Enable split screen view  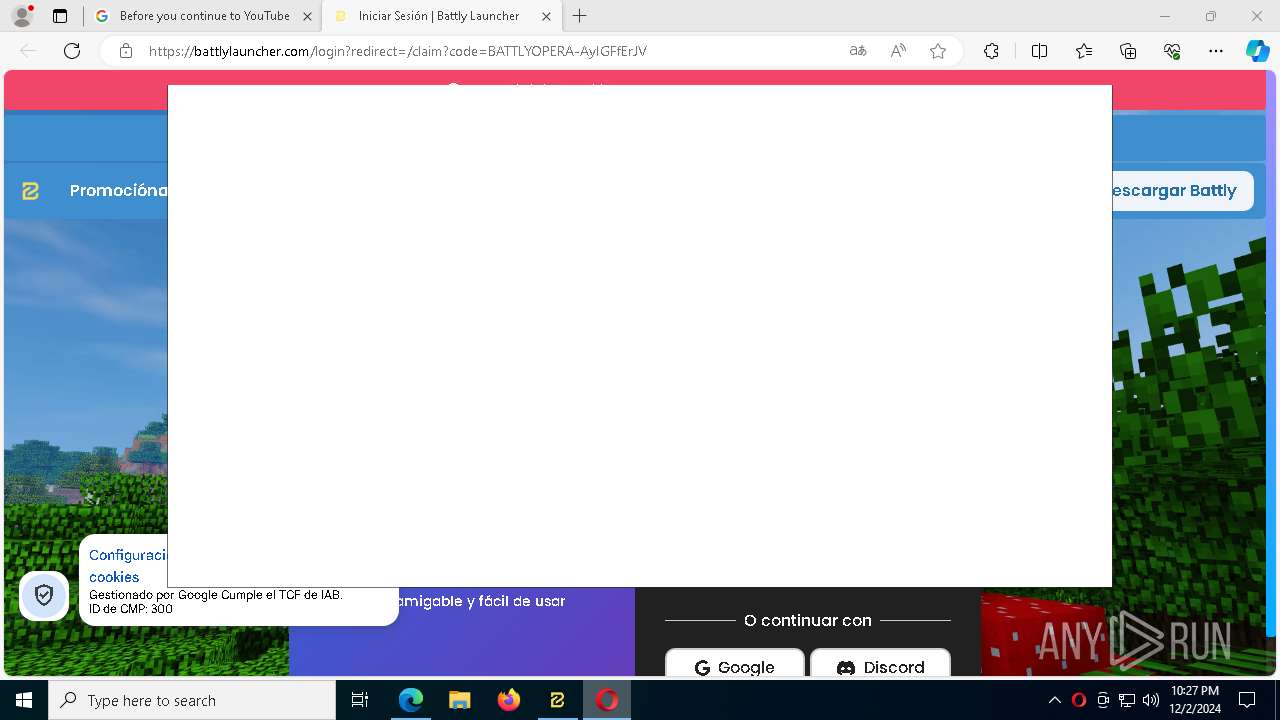tap(1039, 51)
